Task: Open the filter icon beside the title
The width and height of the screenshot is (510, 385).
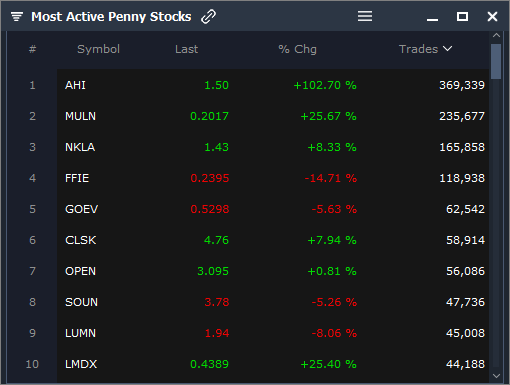Action: 17,16
